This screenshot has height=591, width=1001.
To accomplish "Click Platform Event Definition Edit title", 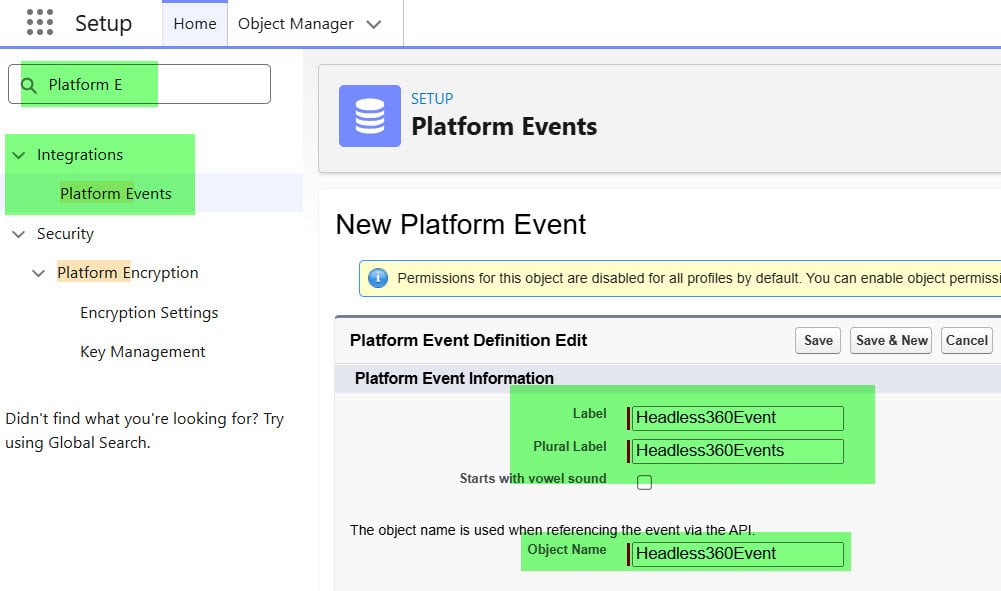I will [468, 340].
